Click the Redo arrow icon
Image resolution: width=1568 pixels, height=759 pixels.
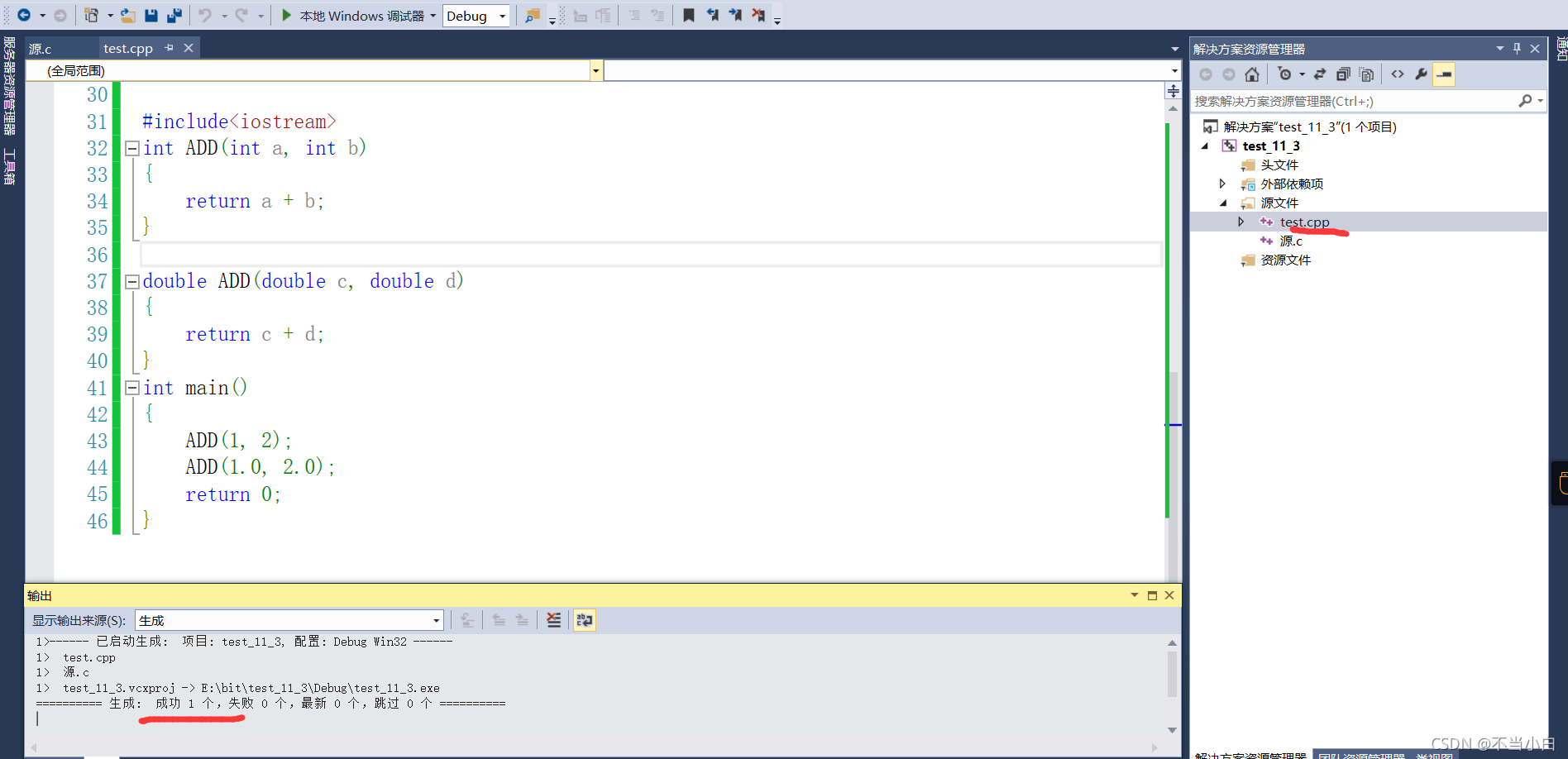(x=241, y=15)
